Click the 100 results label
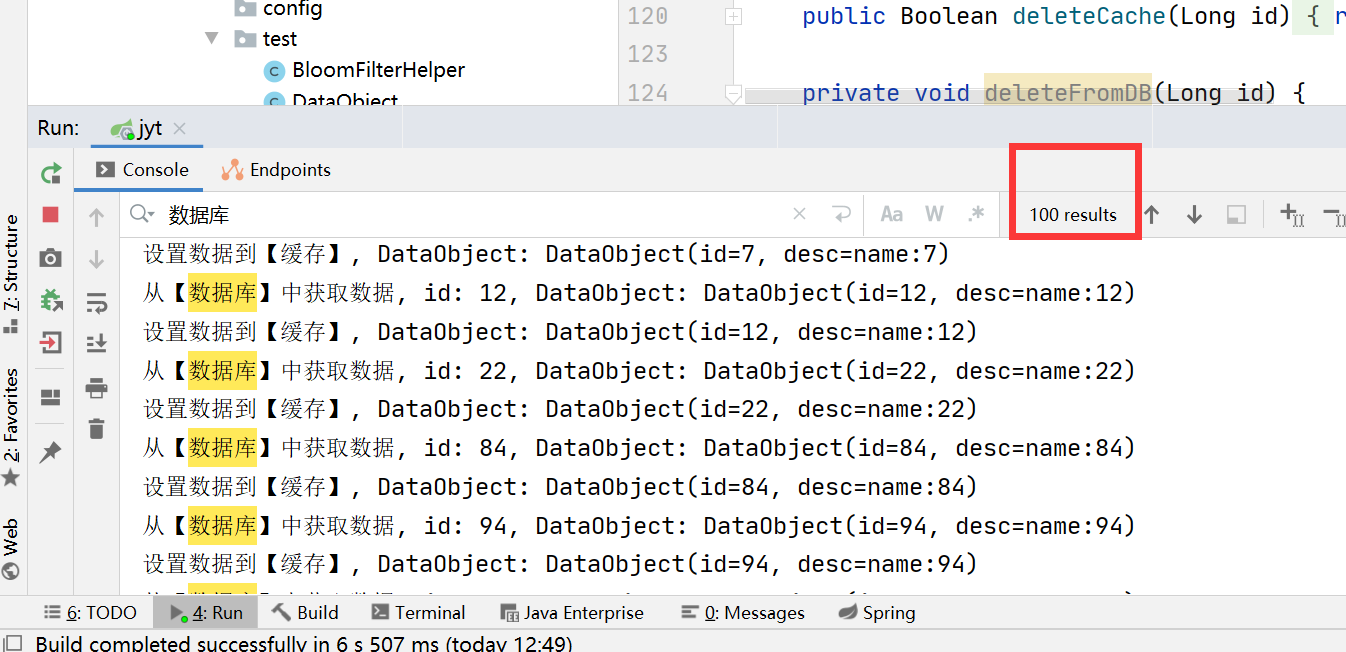This screenshot has height=652, width=1346. (1073, 214)
